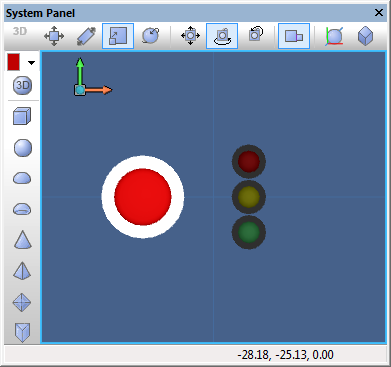Add an octahedron diamond shape
This screenshot has width=391, height=367.
[22, 302]
